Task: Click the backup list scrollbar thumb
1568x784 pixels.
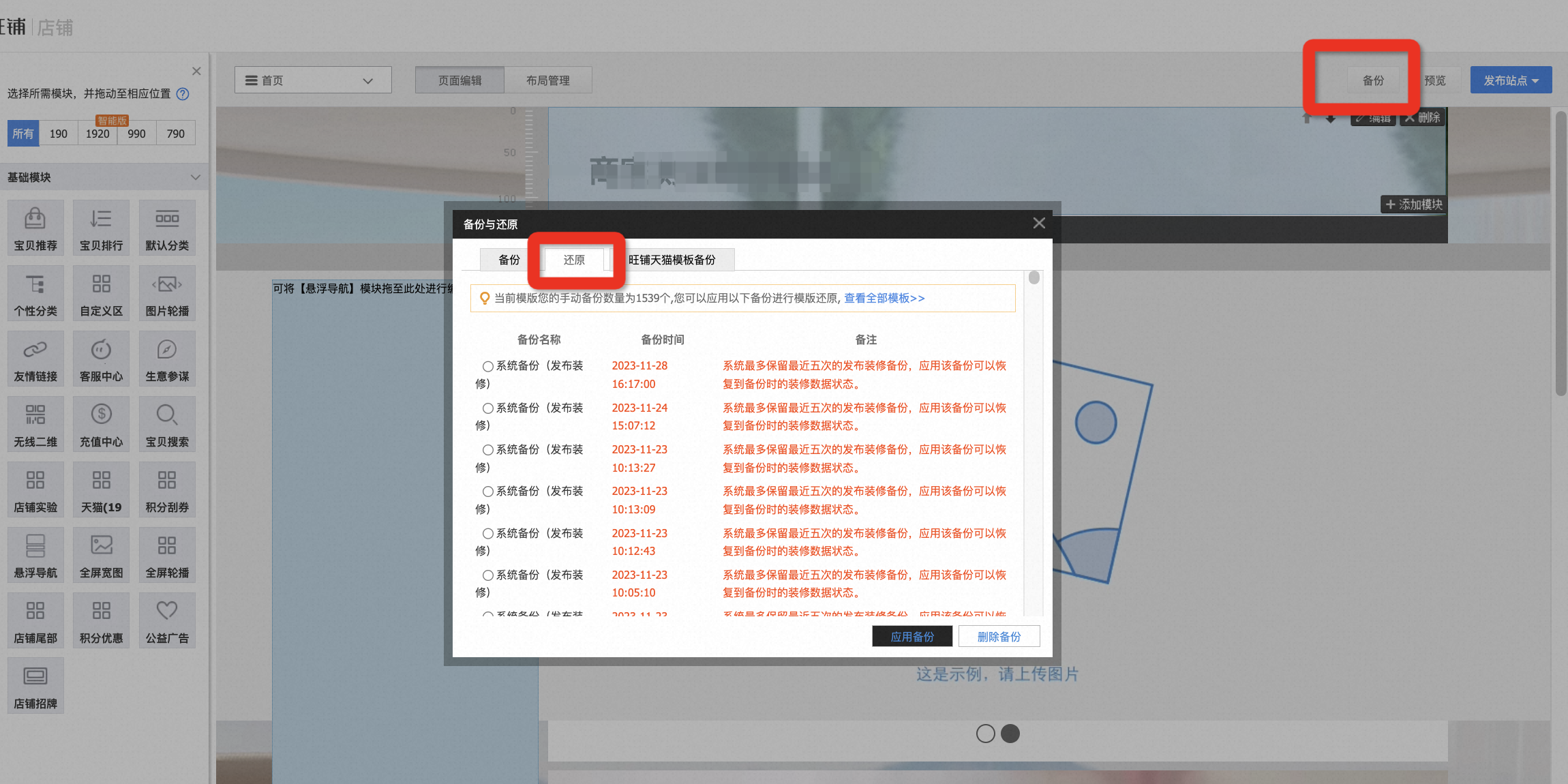Action: click(x=1034, y=277)
